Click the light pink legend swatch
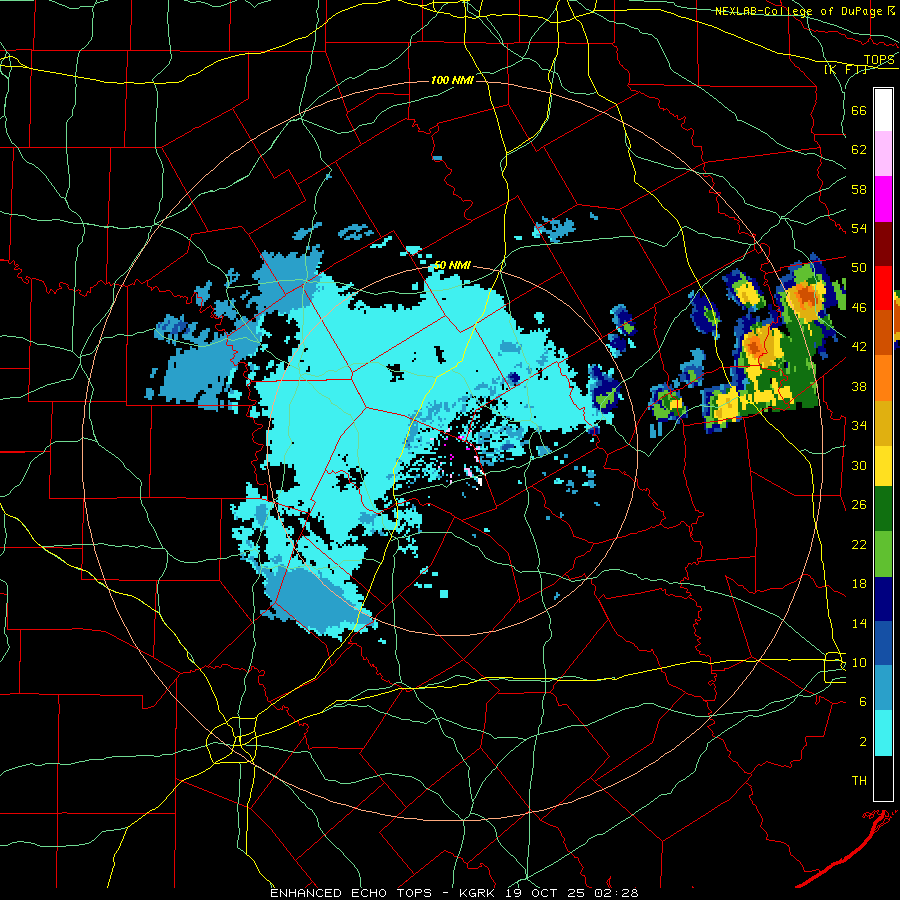900x900 pixels. click(x=883, y=154)
